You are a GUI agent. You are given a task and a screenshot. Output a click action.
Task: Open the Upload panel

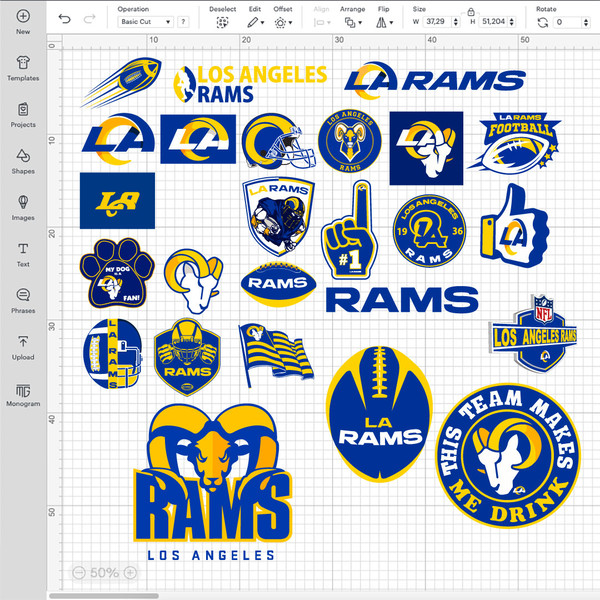pyautogui.click(x=23, y=347)
